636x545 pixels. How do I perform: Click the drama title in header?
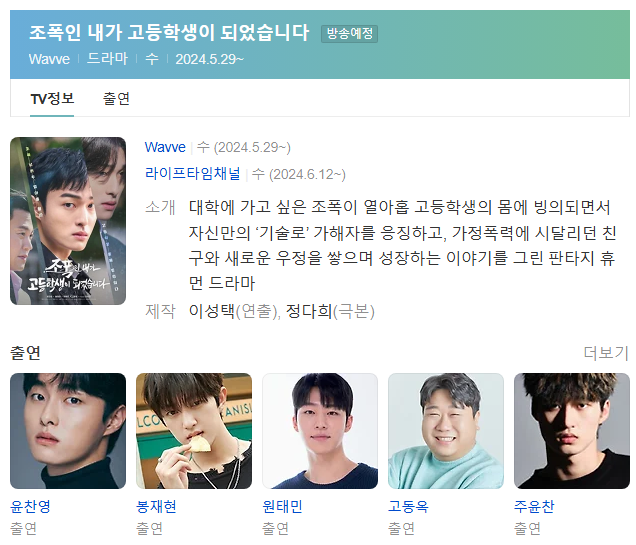169,32
